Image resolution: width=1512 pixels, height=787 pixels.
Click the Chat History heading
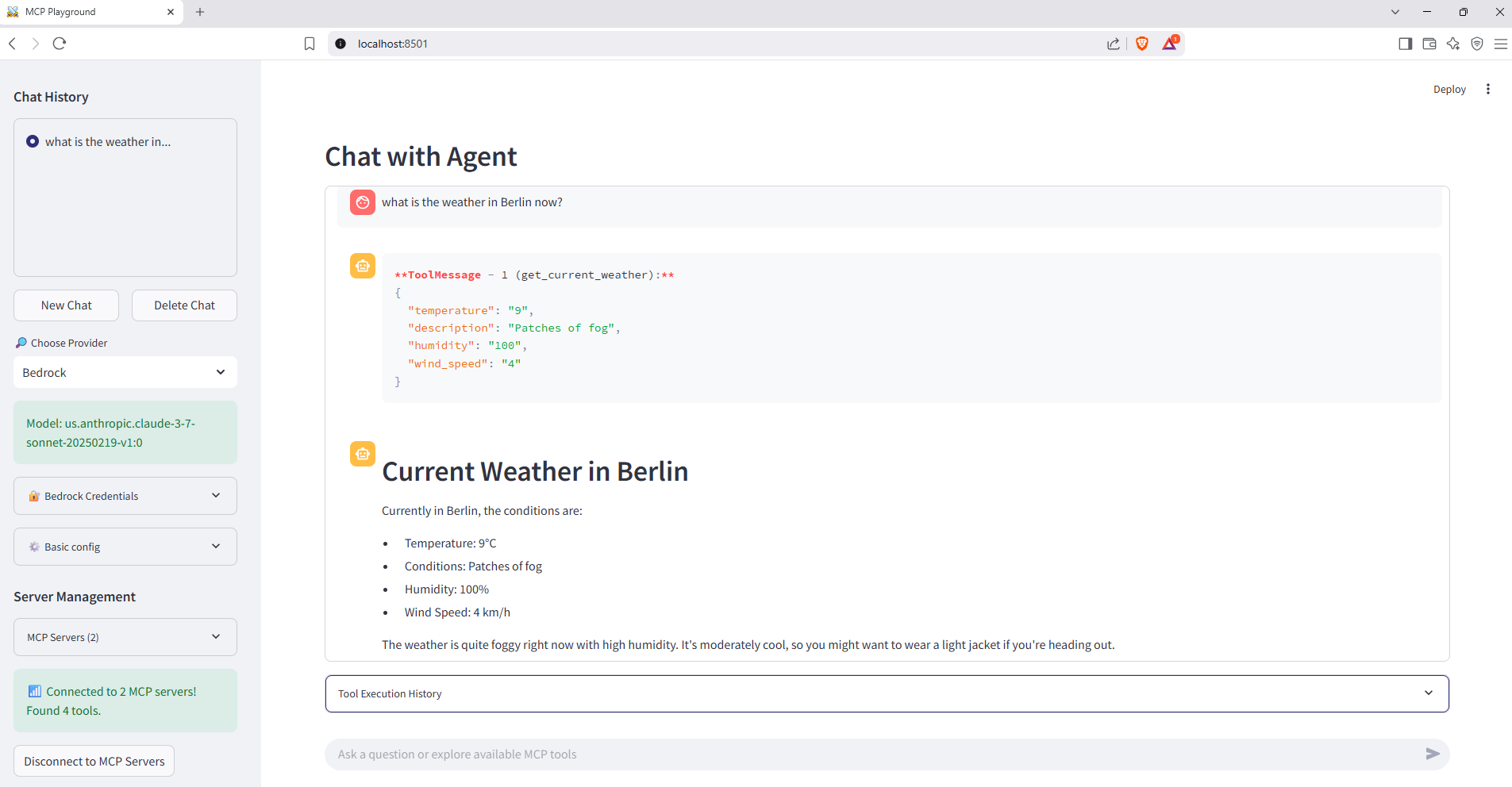coord(51,97)
